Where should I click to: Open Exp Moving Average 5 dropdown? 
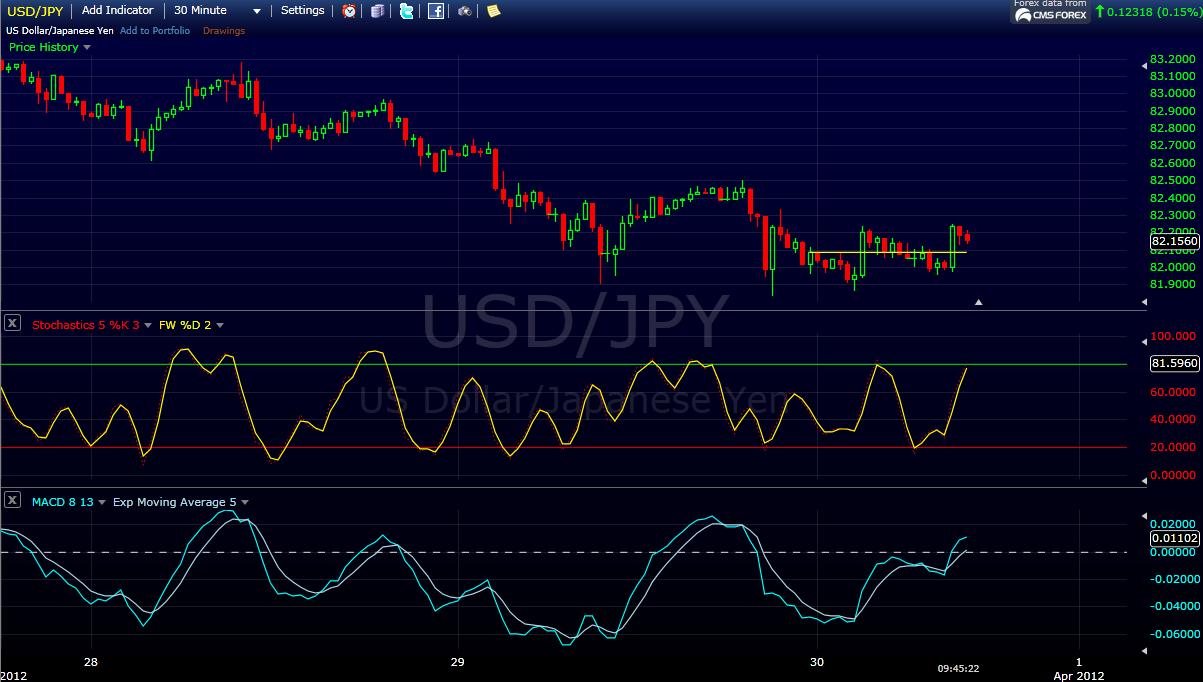click(245, 503)
